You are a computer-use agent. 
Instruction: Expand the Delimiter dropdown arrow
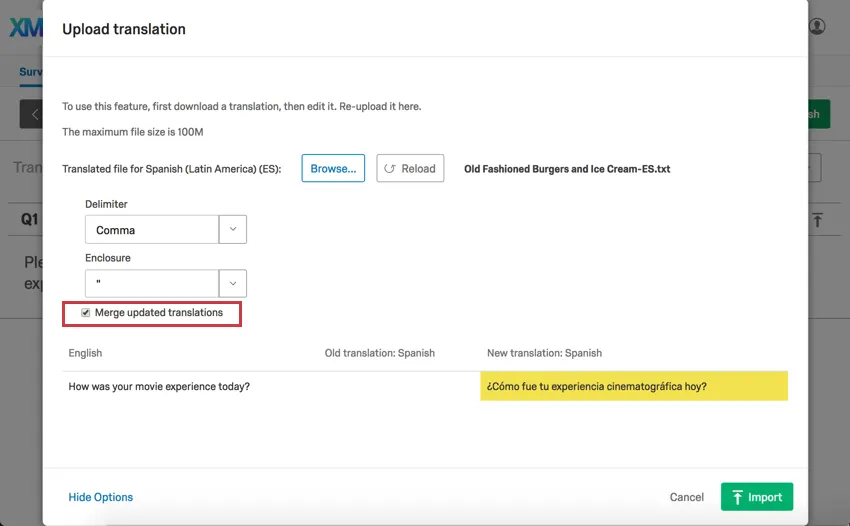coord(232,230)
